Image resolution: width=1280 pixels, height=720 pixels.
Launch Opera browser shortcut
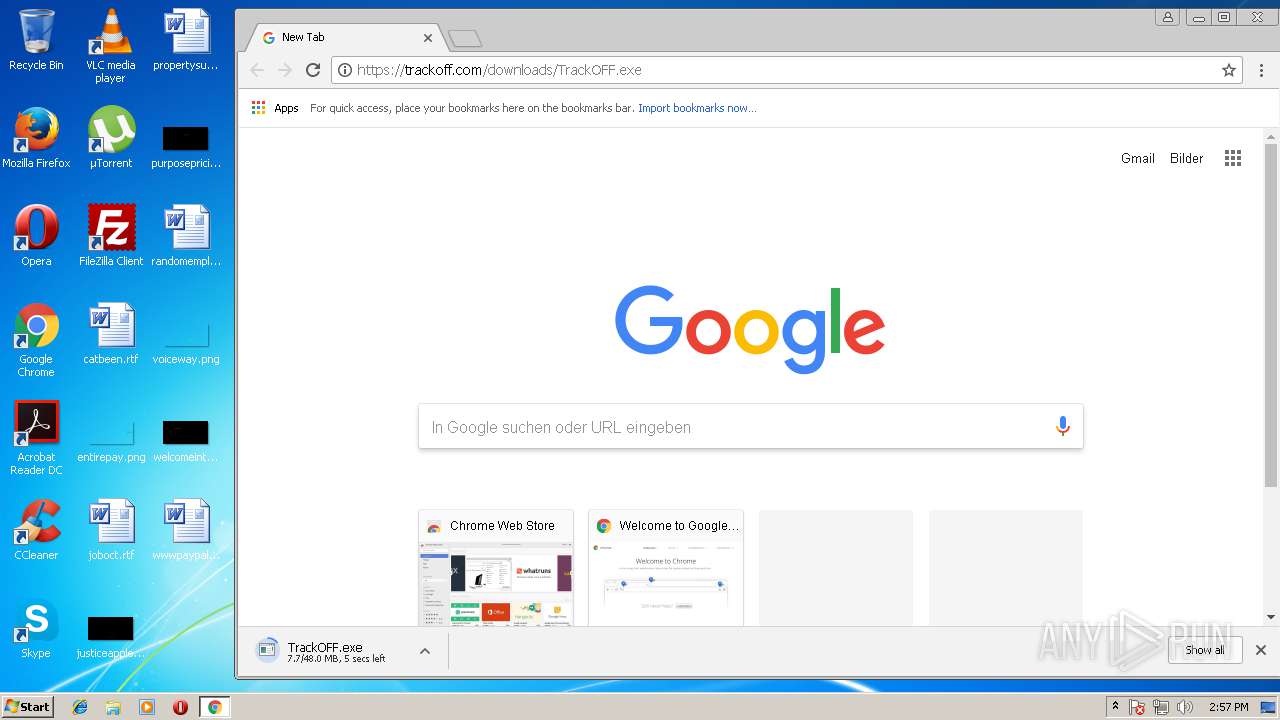(36, 236)
